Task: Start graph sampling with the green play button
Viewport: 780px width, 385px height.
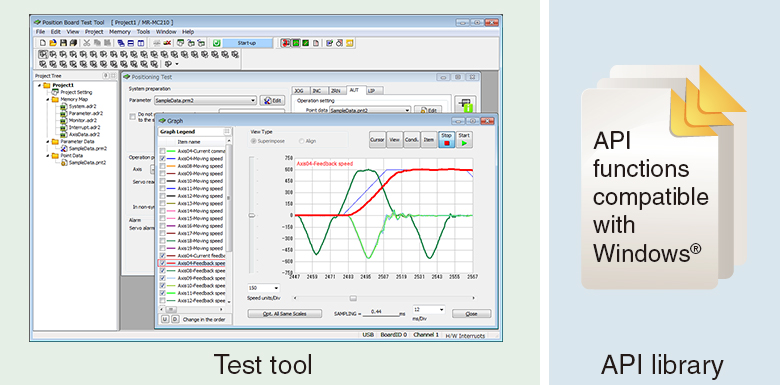Action: [464, 140]
